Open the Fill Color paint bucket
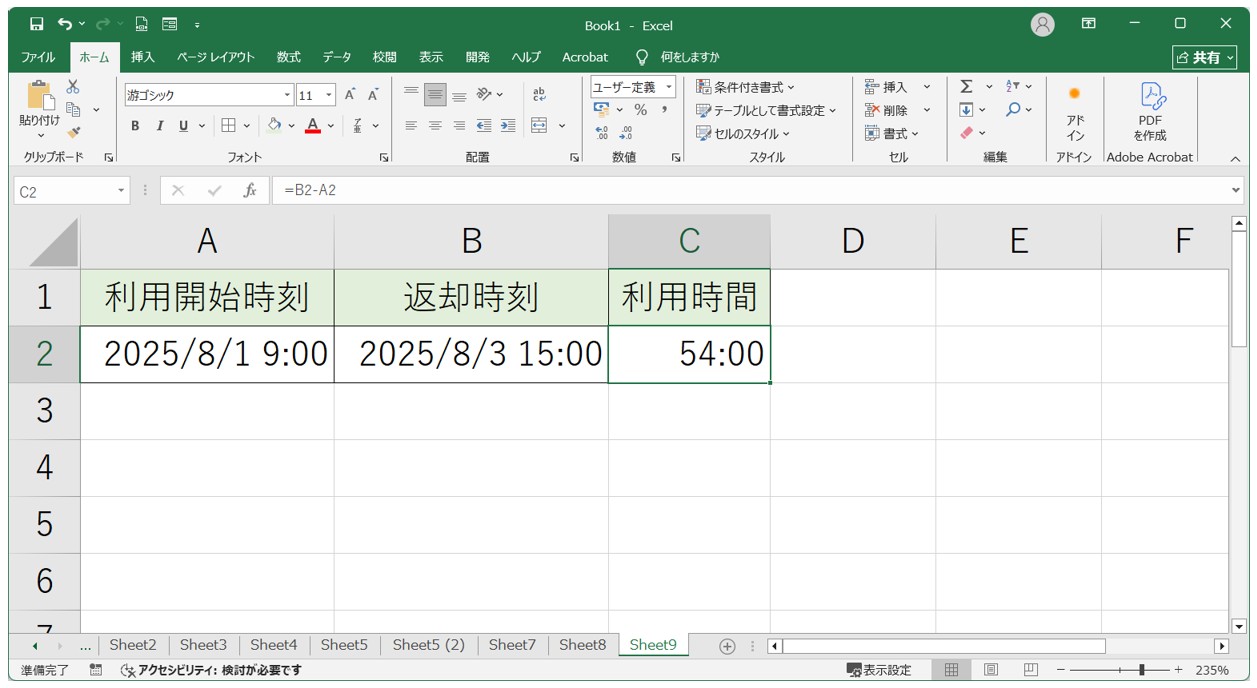This screenshot has height=688, width=1257. [x=274, y=126]
